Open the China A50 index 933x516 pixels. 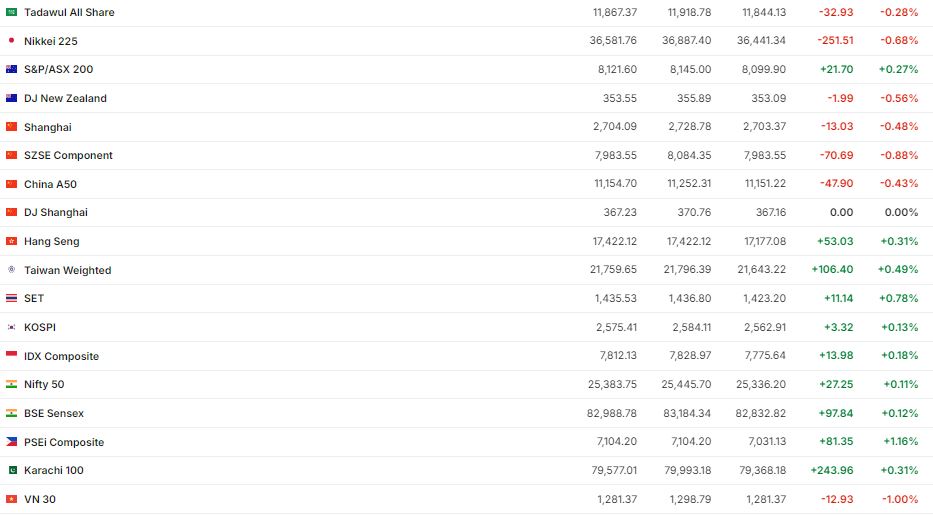coord(50,184)
